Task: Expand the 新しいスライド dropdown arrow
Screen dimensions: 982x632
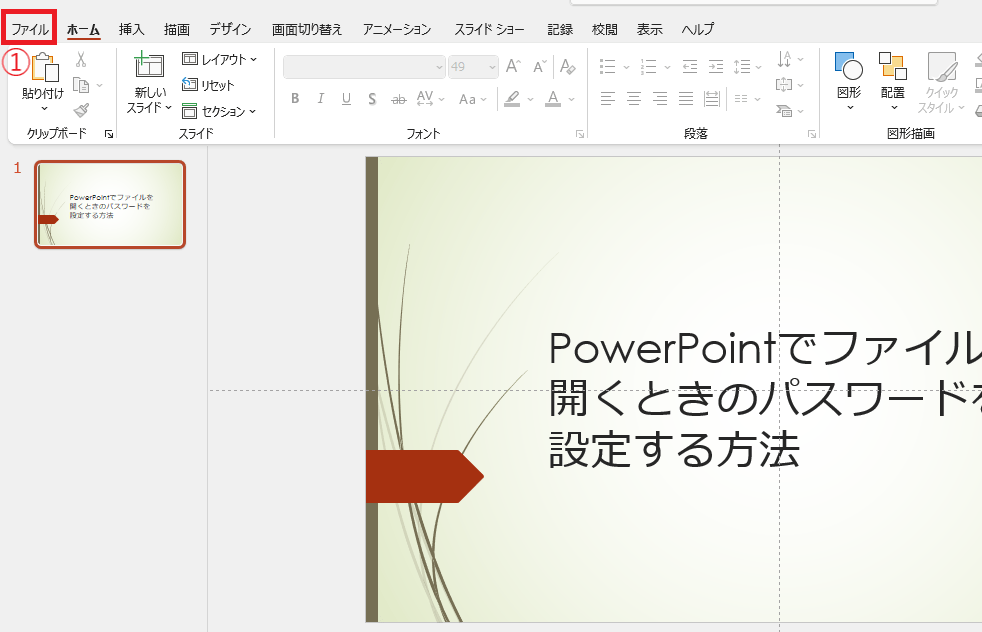Action: pos(168,108)
